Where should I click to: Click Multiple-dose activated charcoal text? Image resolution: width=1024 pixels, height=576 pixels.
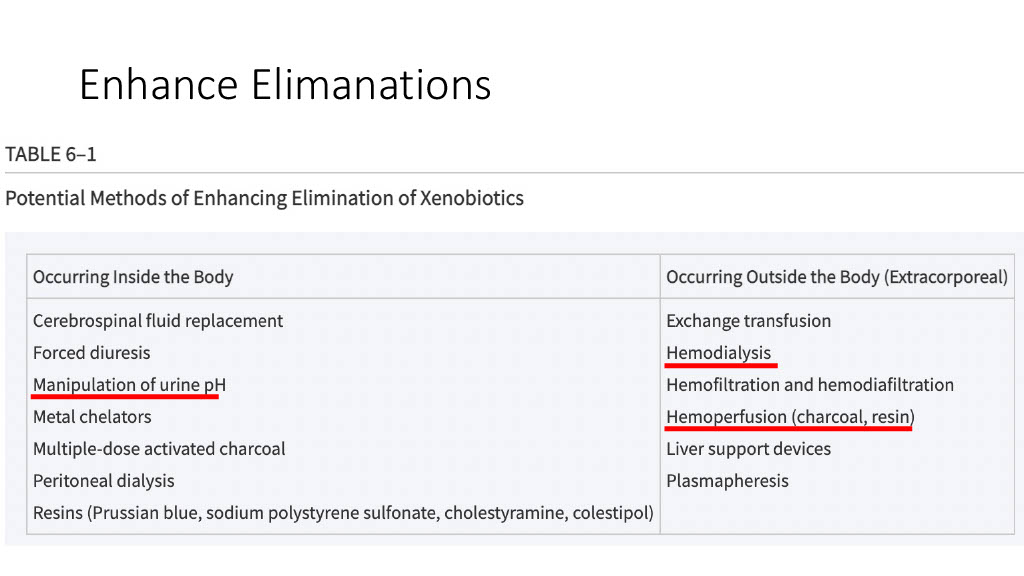(x=159, y=449)
